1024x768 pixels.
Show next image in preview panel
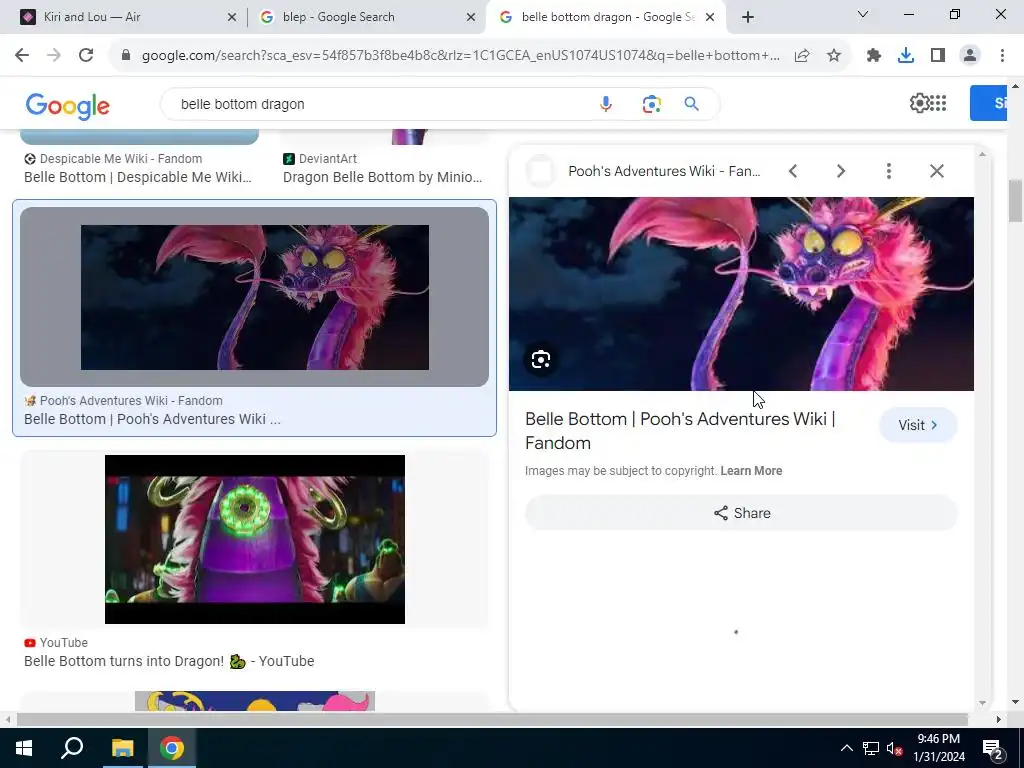pyautogui.click(x=841, y=171)
